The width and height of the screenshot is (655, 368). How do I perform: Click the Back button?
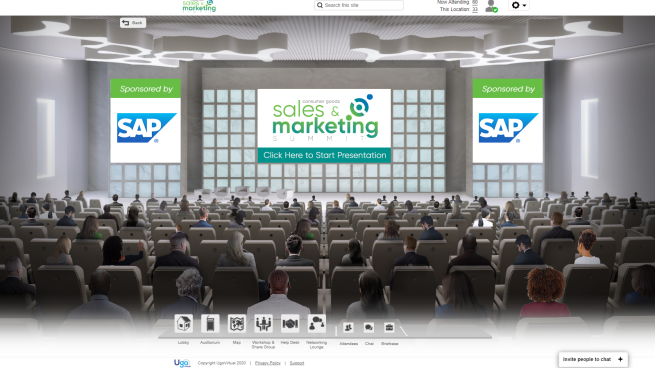point(133,23)
